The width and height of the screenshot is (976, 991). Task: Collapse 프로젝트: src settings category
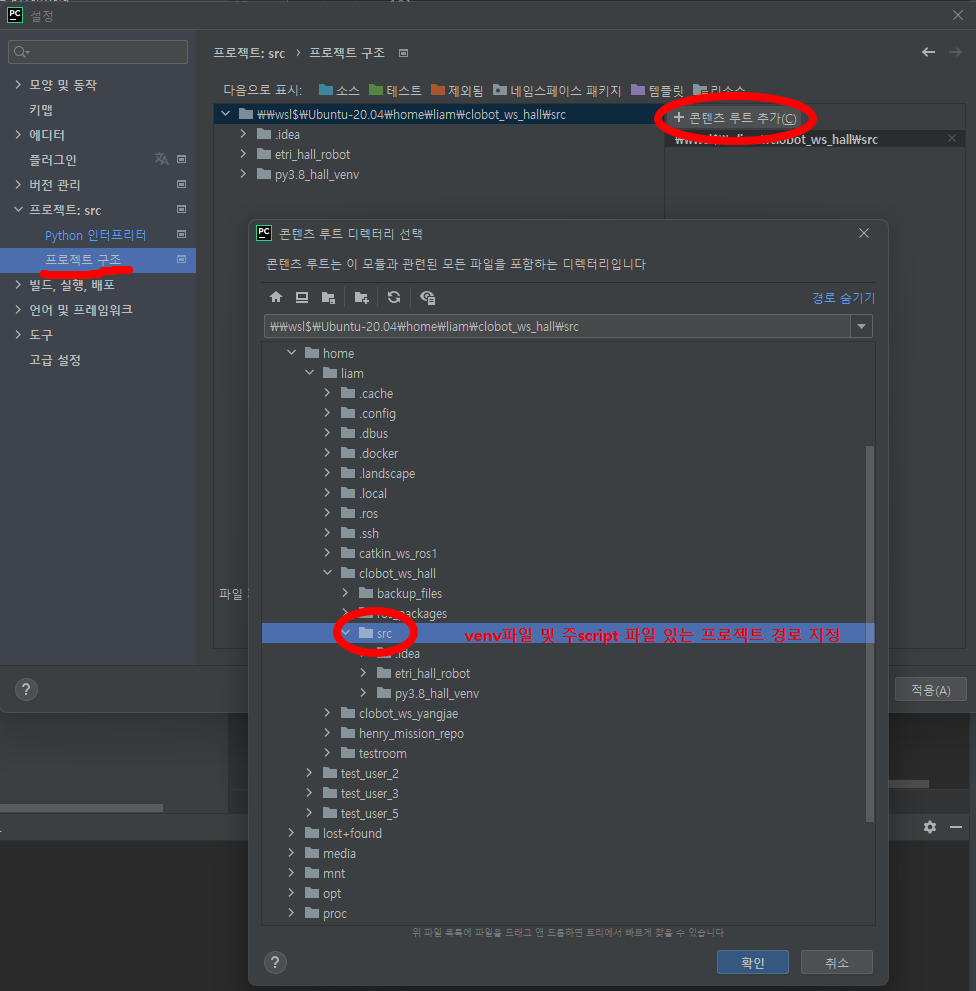tap(18, 210)
